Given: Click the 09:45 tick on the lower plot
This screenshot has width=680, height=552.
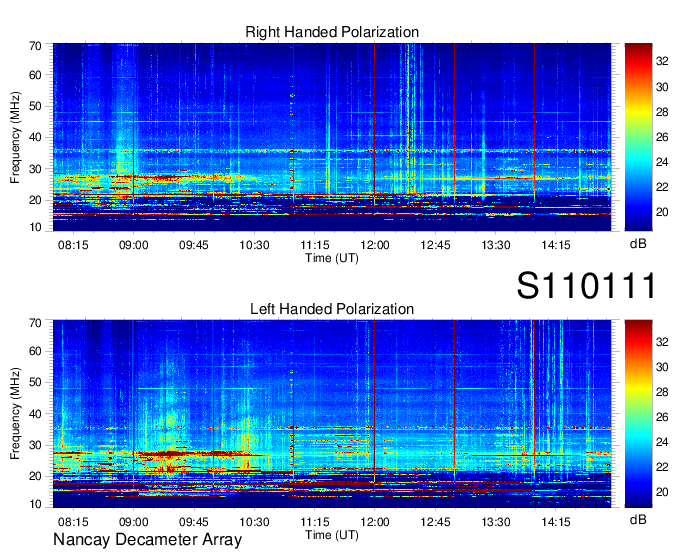Looking at the screenshot, I should [x=194, y=522].
